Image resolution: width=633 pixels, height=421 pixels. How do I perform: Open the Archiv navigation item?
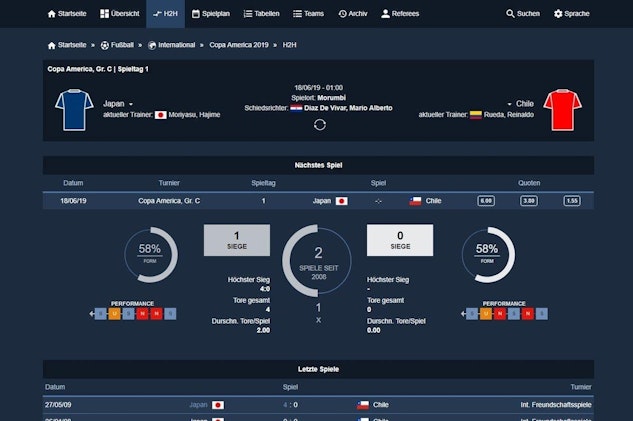(353, 14)
